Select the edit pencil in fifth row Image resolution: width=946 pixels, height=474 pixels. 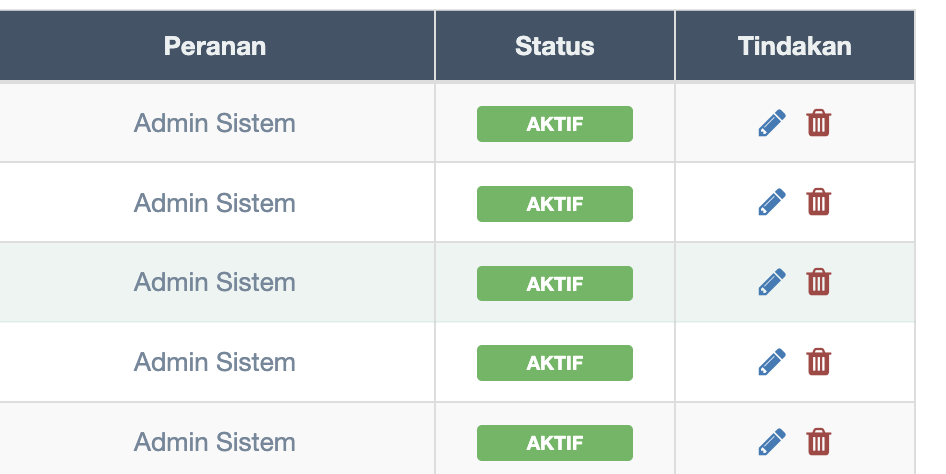pos(771,442)
